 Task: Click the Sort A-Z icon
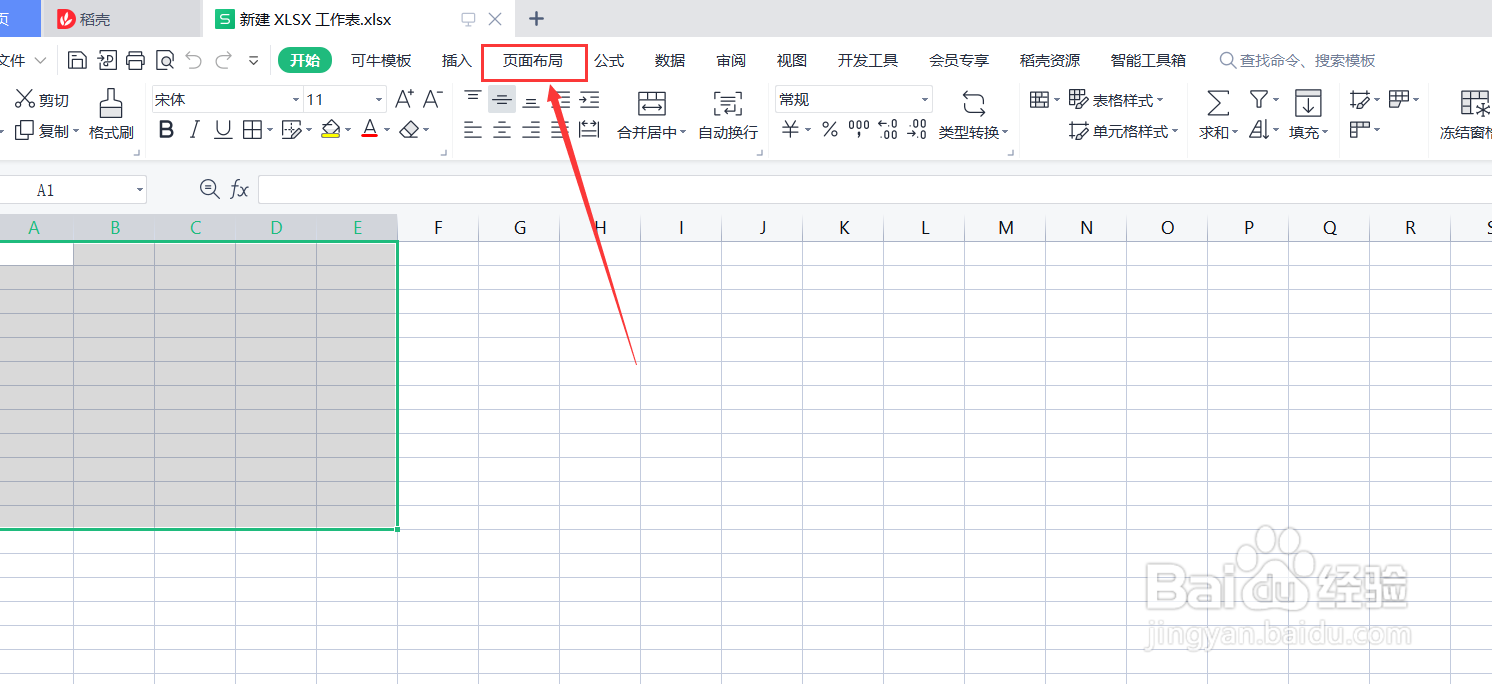[1259, 130]
